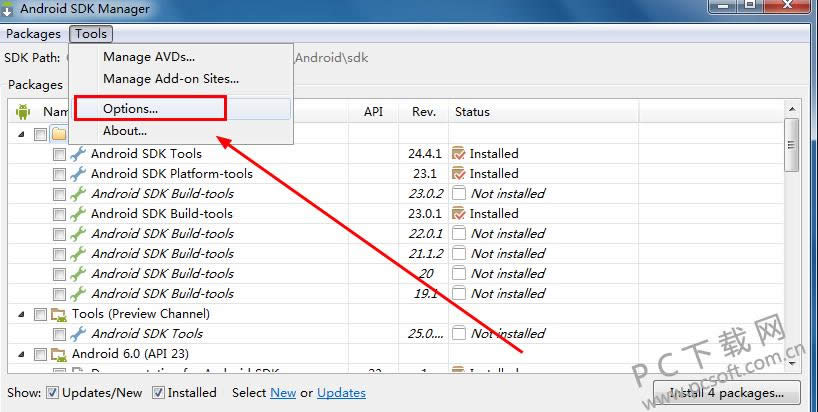
Task: Click the New selection link
Action: click(283, 393)
